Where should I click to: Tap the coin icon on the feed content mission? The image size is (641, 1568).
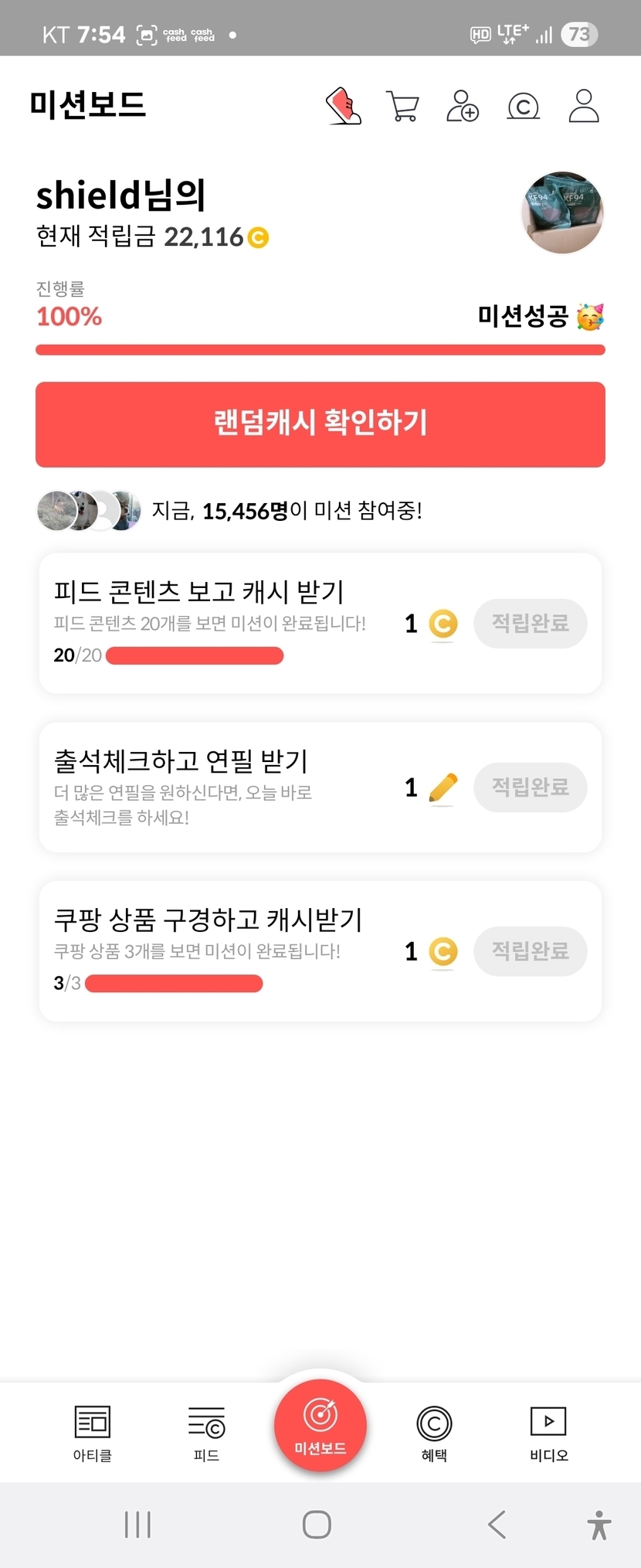[x=443, y=624]
